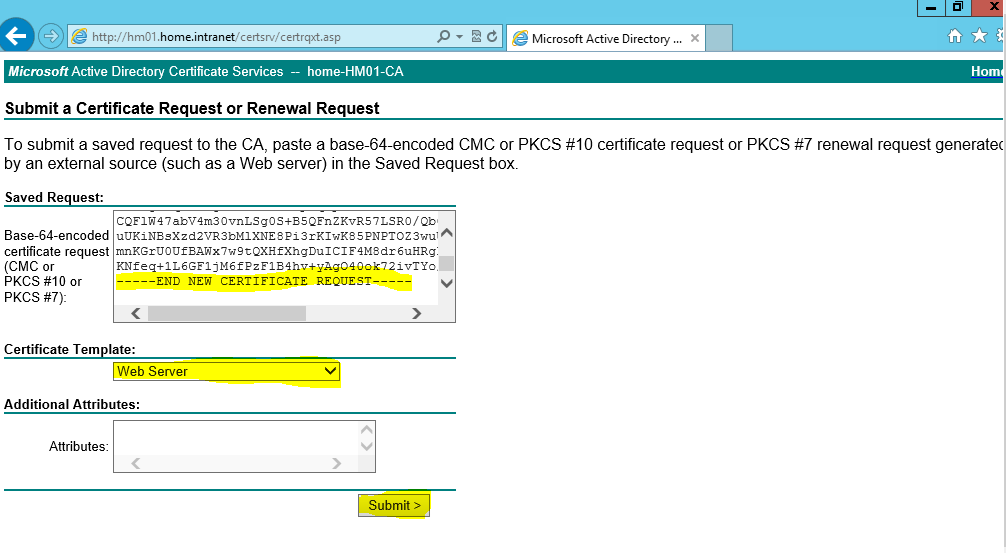Viewport: 1006px width, 553px height.
Task: Open Favorites using the star icon
Action: (x=979, y=37)
